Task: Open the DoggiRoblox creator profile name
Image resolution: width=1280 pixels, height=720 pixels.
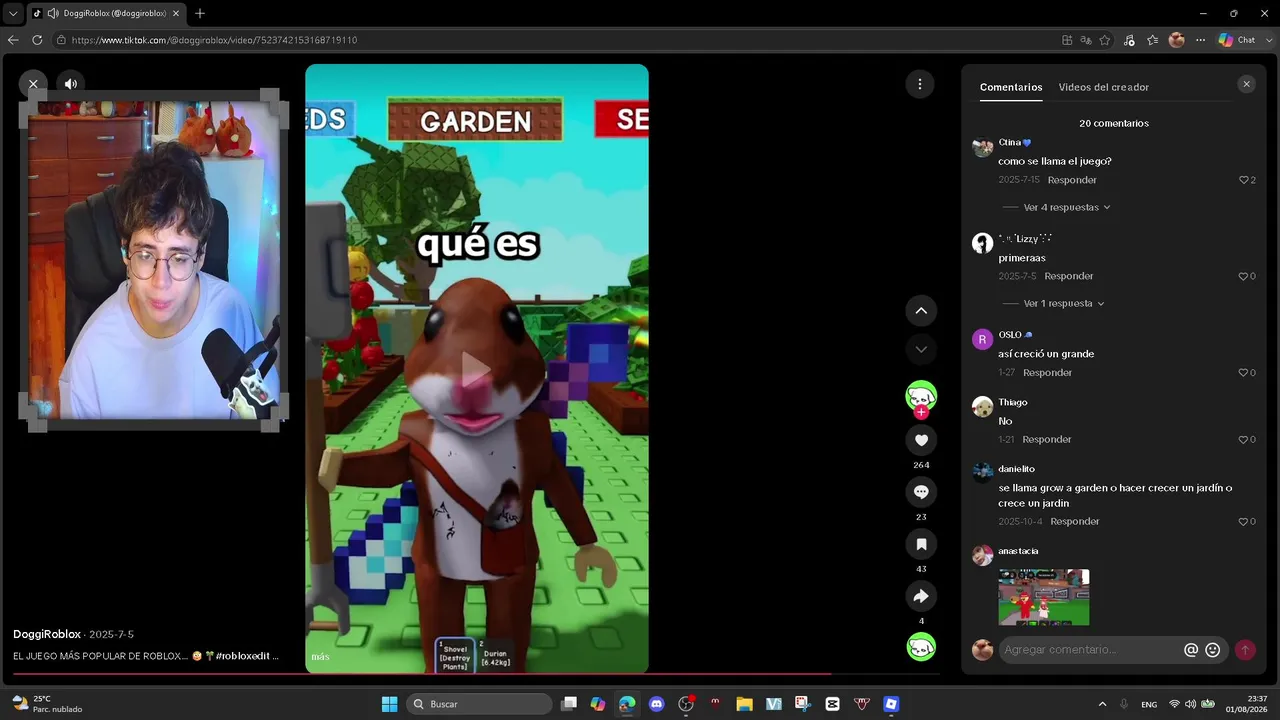Action: [47, 634]
